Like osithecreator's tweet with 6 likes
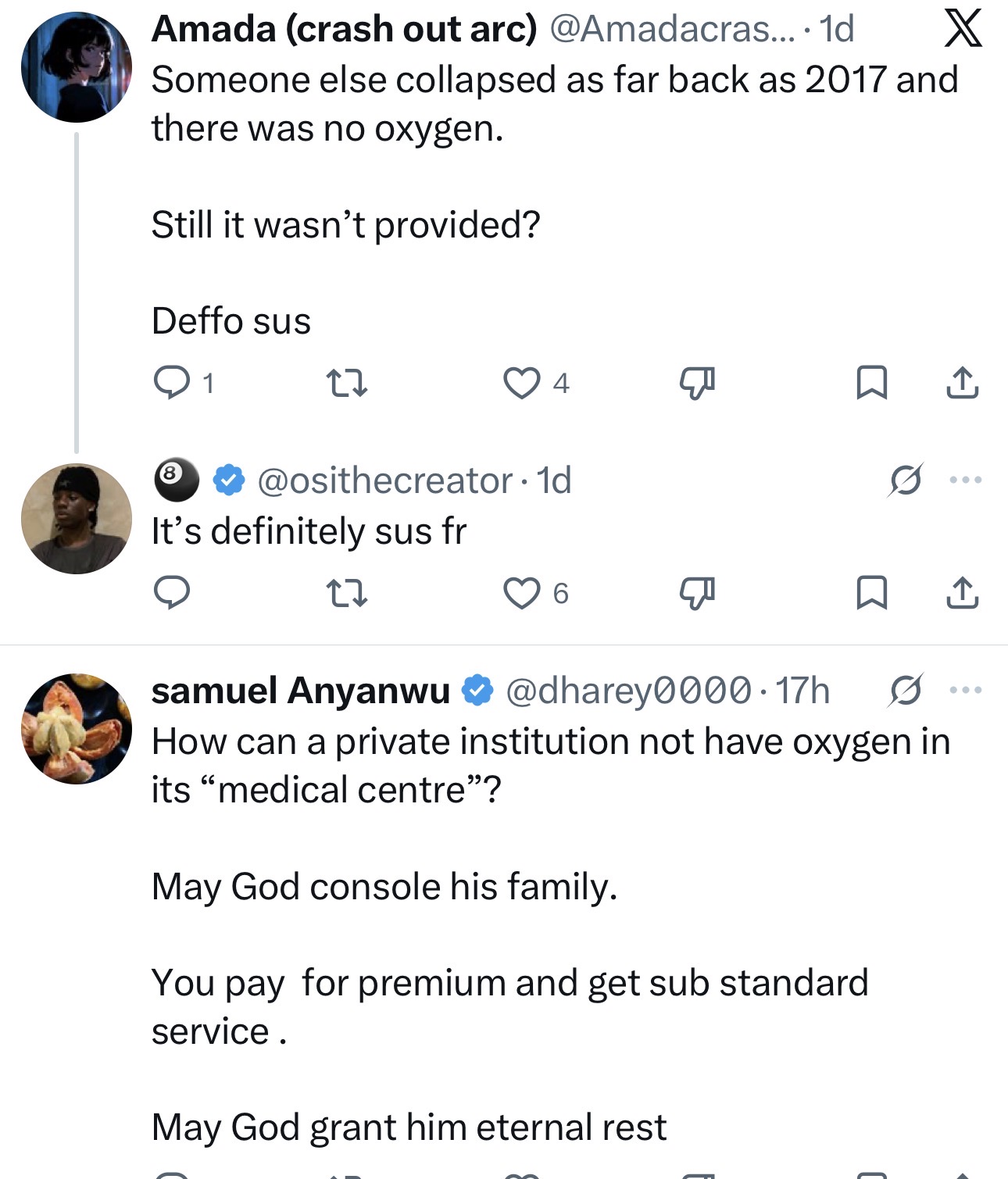1008x1179 pixels. 521,592
